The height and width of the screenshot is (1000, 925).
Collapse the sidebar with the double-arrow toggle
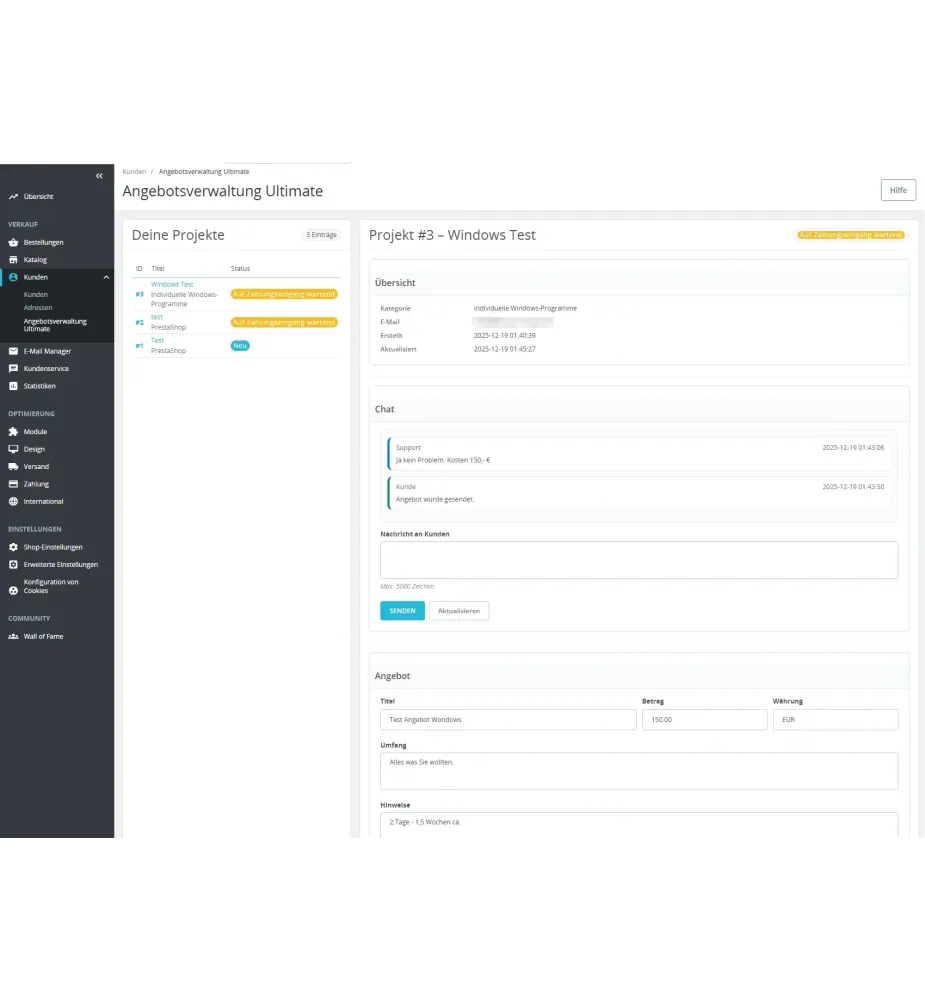click(x=99, y=175)
